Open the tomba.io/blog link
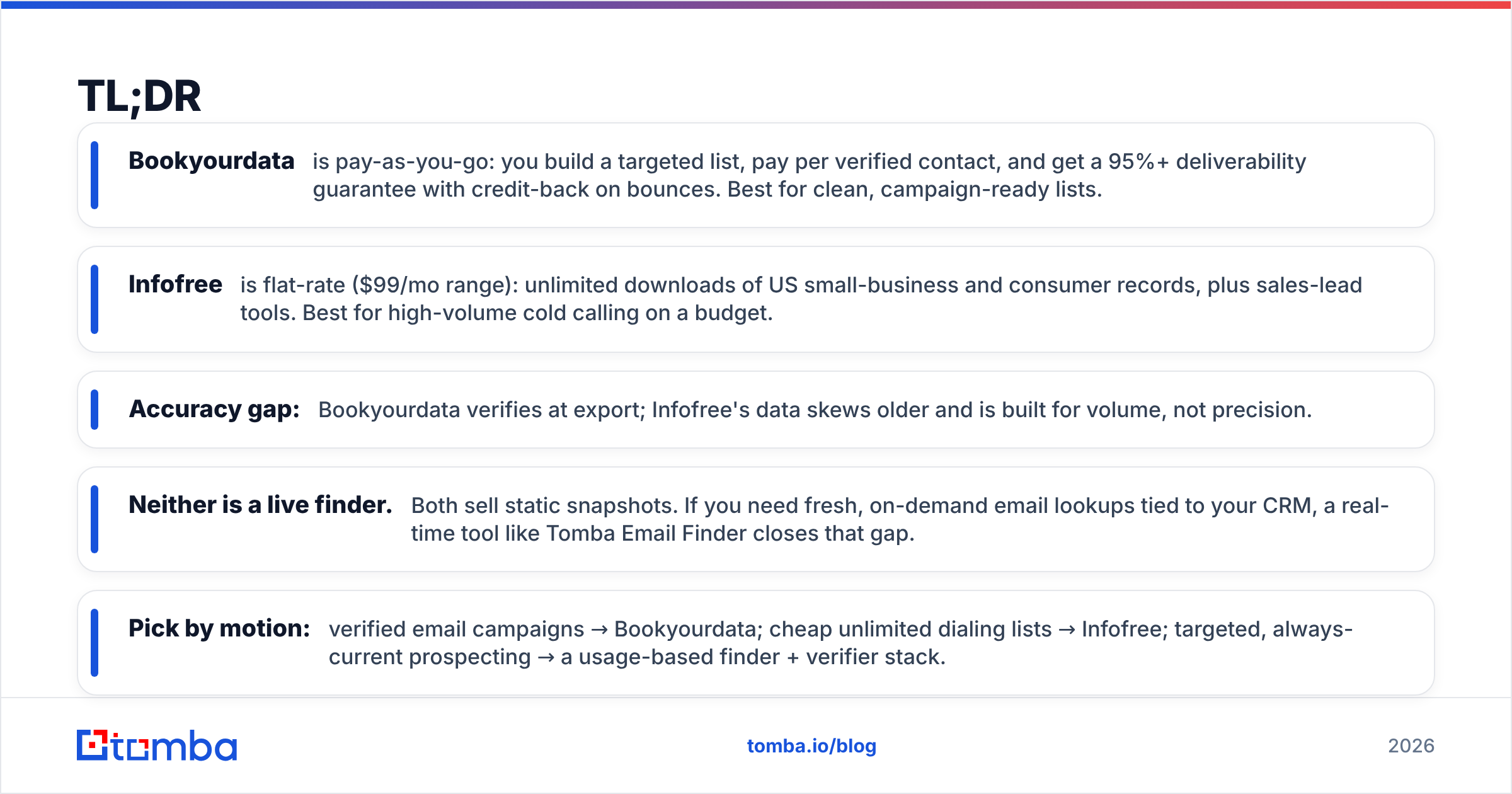This screenshot has height=794, width=1512. (x=811, y=746)
